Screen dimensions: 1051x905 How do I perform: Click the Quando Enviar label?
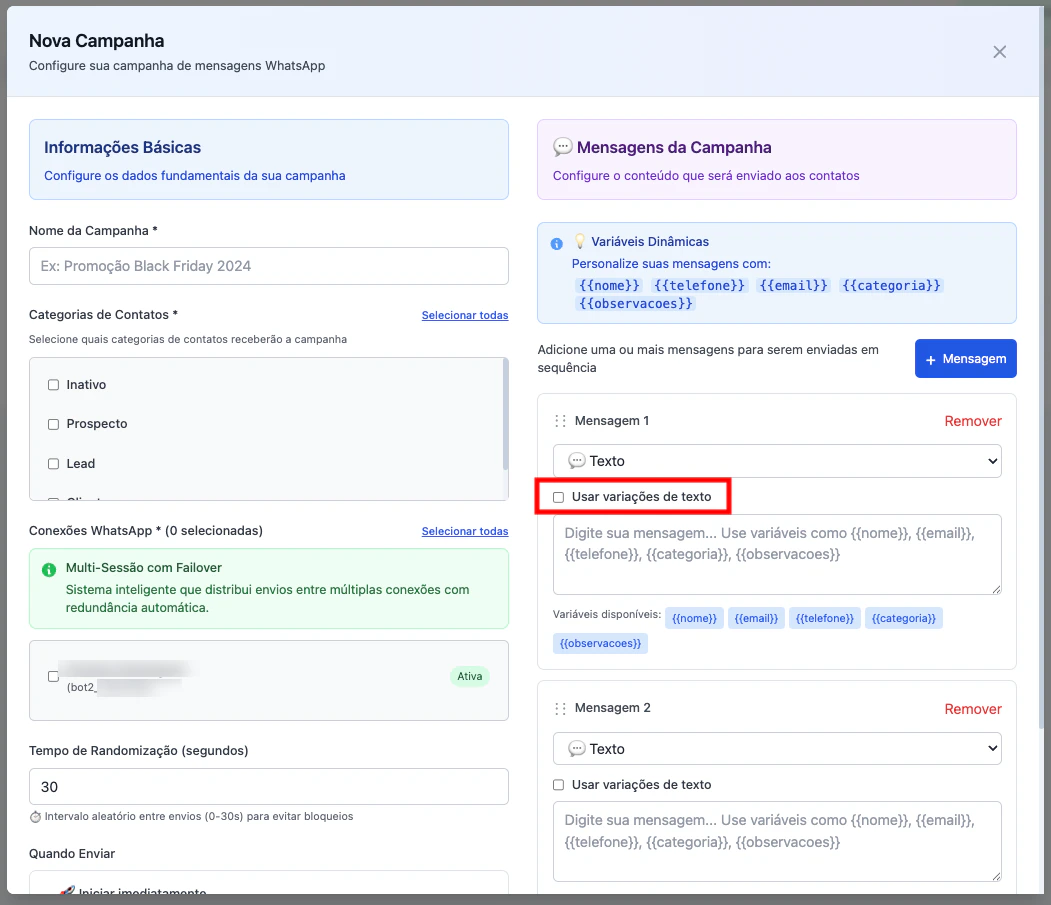coord(72,853)
